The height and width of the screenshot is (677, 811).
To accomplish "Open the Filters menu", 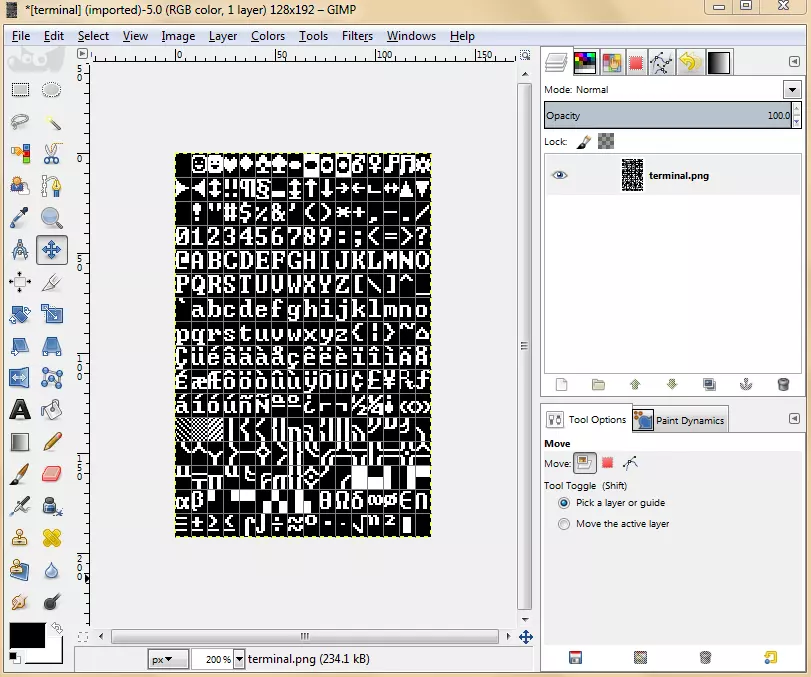I will tap(357, 36).
